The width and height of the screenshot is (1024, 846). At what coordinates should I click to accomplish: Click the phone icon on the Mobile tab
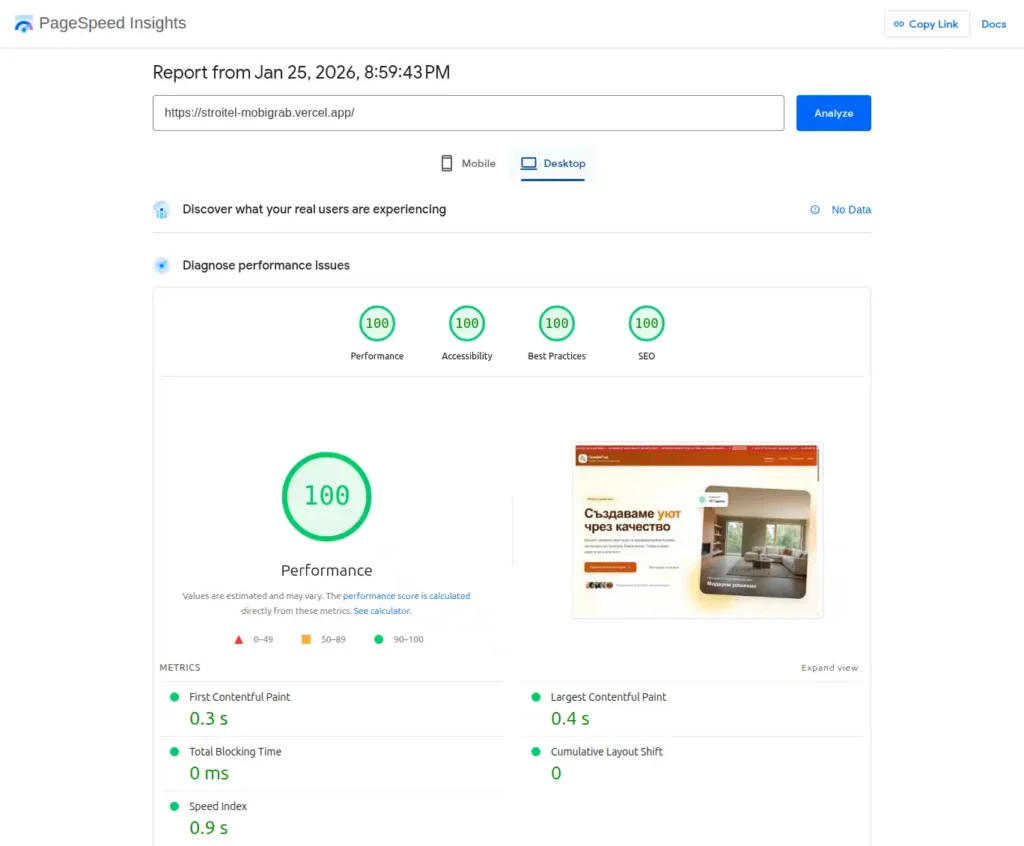(x=447, y=162)
